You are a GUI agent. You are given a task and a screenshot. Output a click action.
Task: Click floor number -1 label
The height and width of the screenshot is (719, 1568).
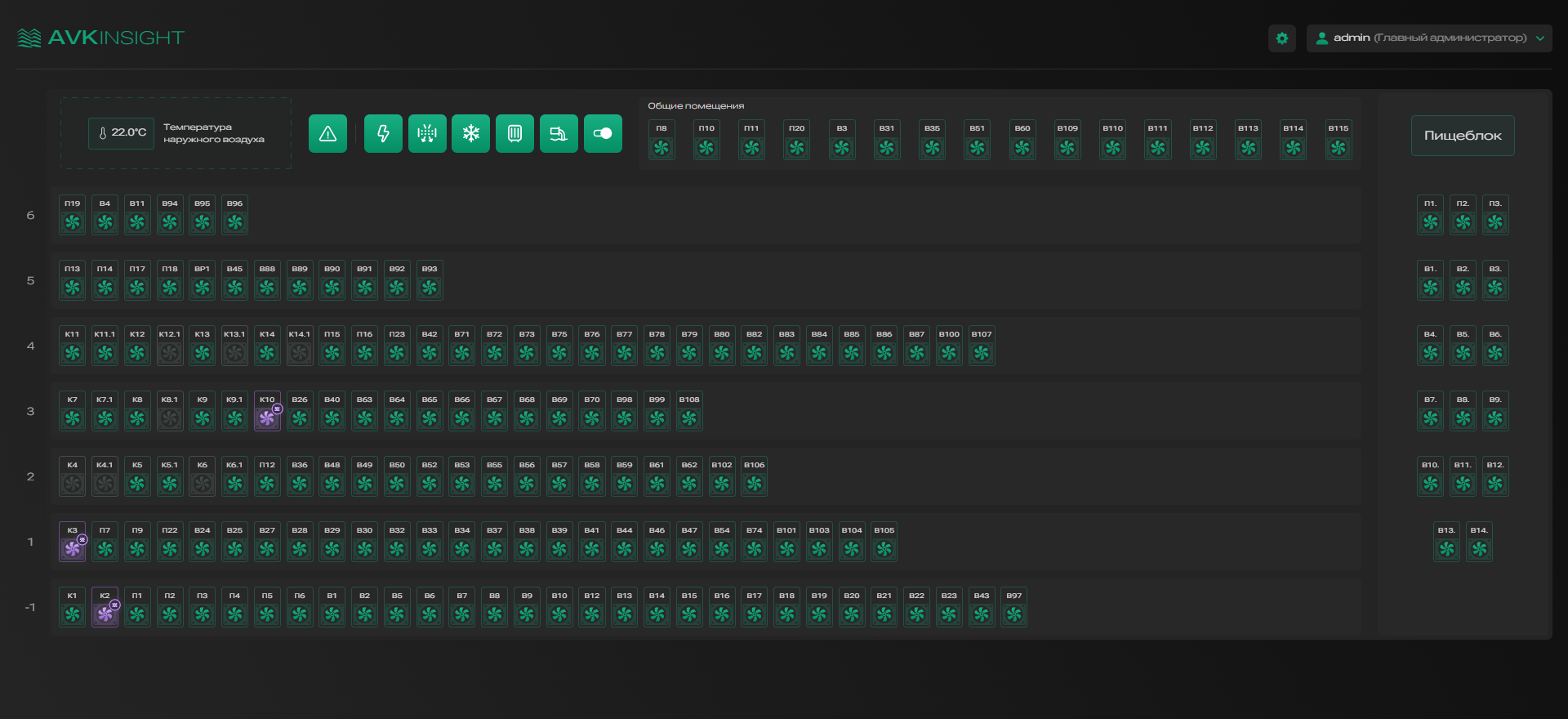[x=30, y=608]
